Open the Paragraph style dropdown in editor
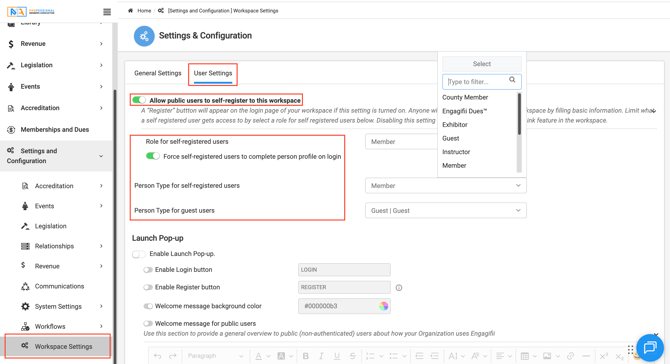The height and width of the screenshot is (364, 670). coord(215,356)
